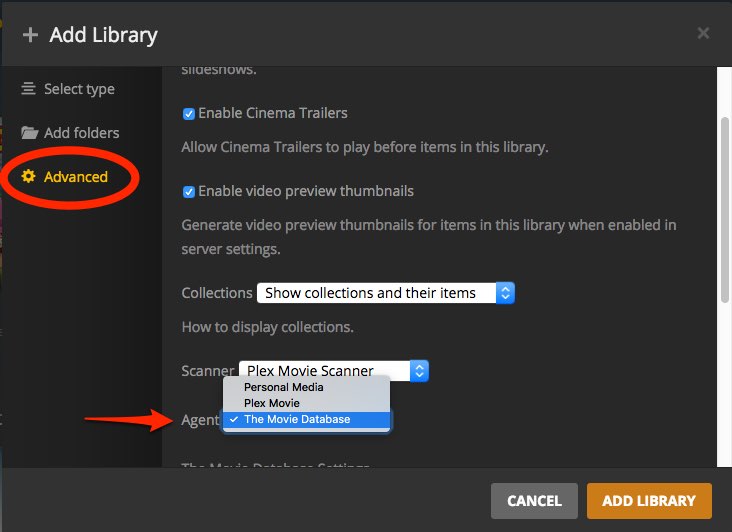
Task: Click the Enable Cinema Trailers label
Action: [x=273, y=113]
